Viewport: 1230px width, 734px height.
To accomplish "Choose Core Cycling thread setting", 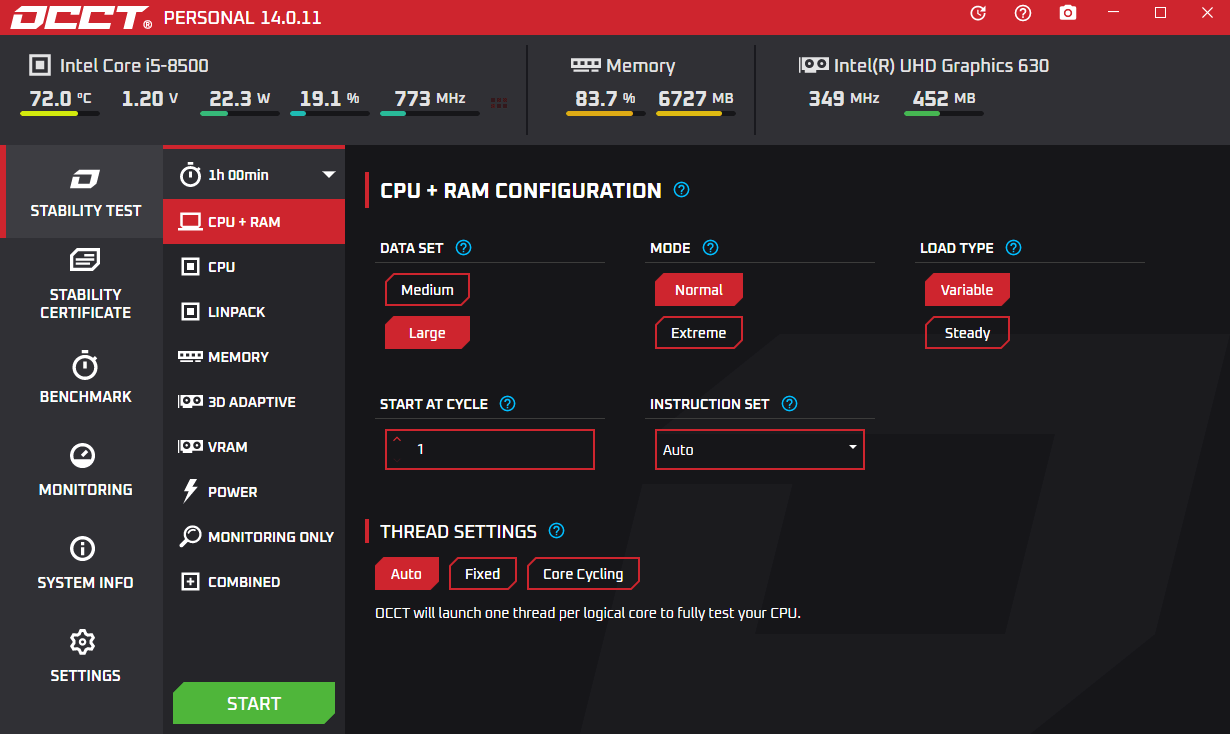I will [582, 574].
